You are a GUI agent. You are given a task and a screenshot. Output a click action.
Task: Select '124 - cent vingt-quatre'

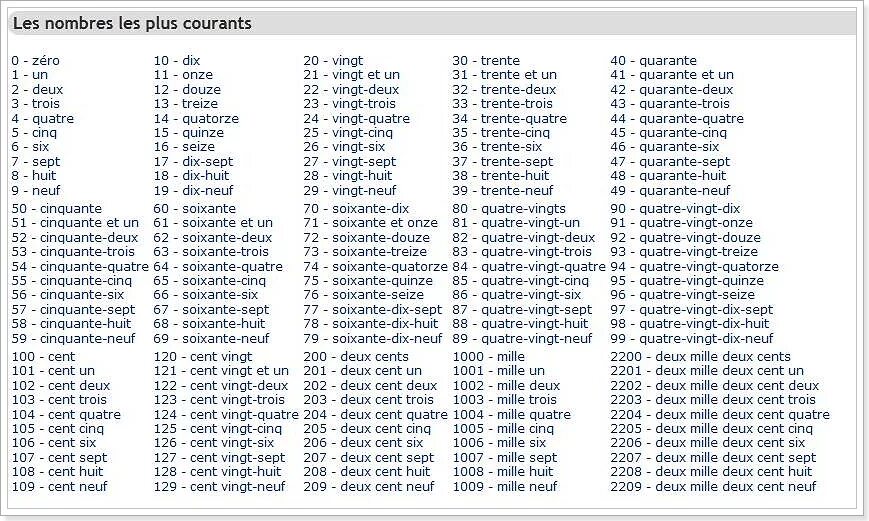click(226, 414)
